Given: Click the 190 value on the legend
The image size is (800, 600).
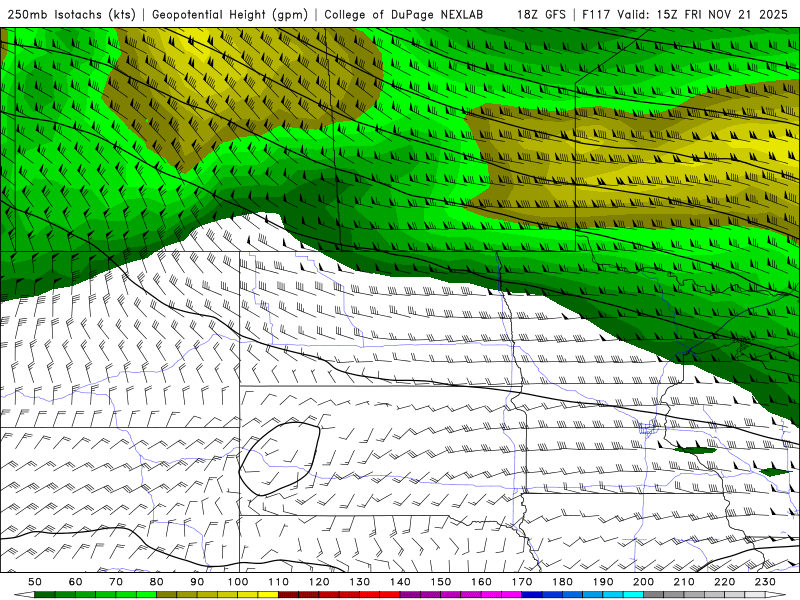Looking at the screenshot, I should [603, 582].
